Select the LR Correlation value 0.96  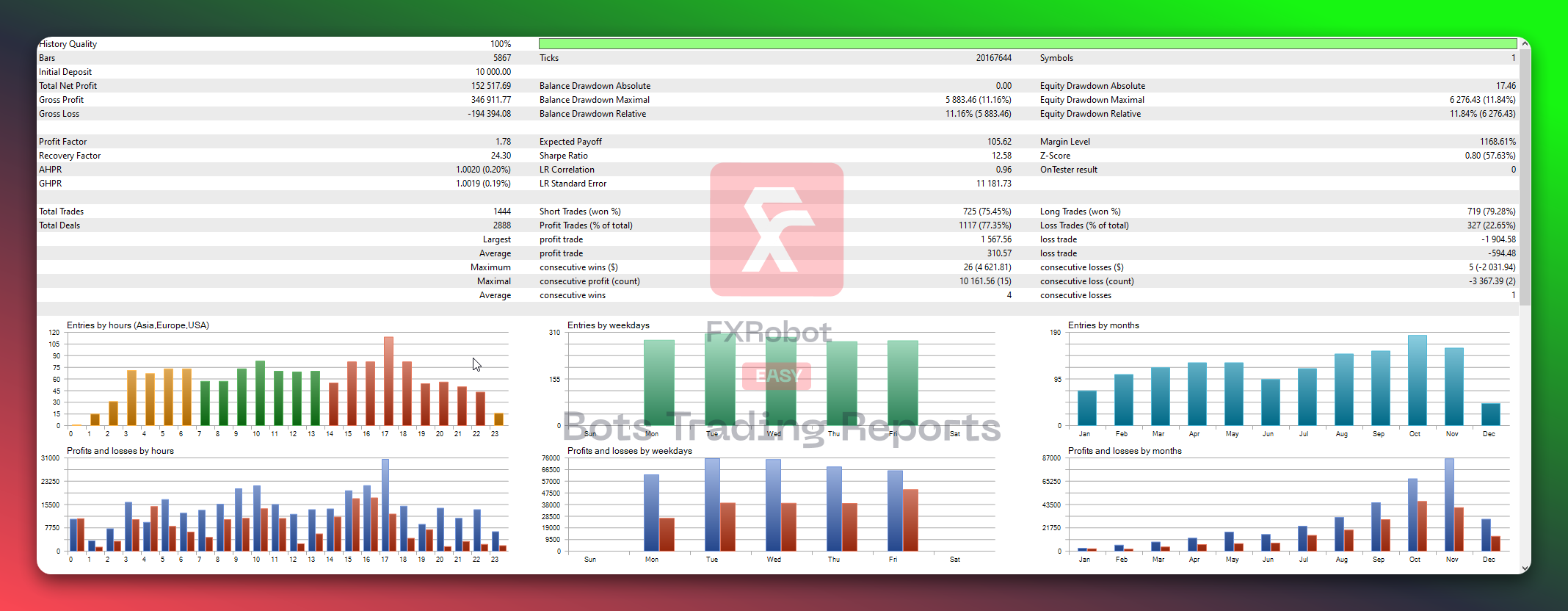[1003, 170]
